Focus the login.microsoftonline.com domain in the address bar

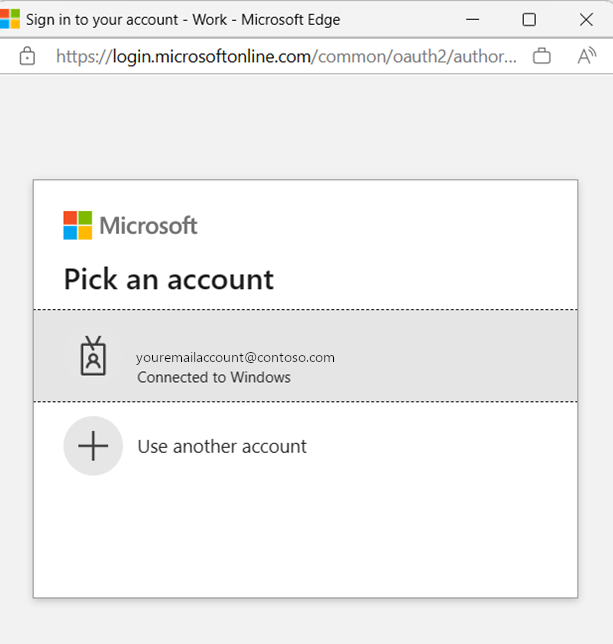(x=184, y=57)
